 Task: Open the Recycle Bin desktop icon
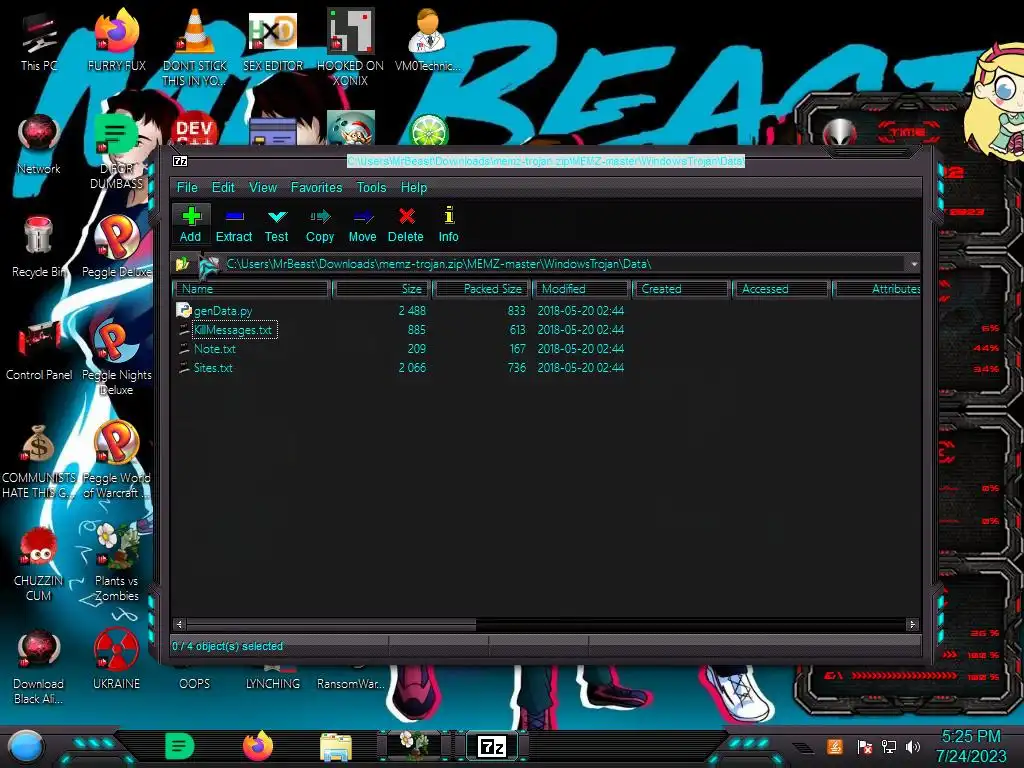39,247
